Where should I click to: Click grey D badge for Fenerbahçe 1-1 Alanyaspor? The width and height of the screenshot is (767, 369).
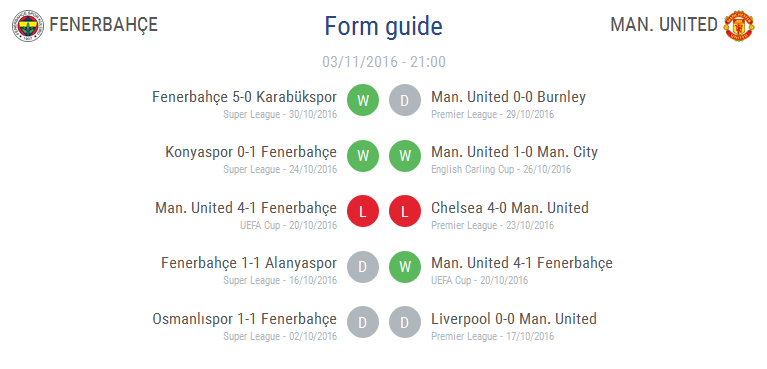tap(363, 267)
